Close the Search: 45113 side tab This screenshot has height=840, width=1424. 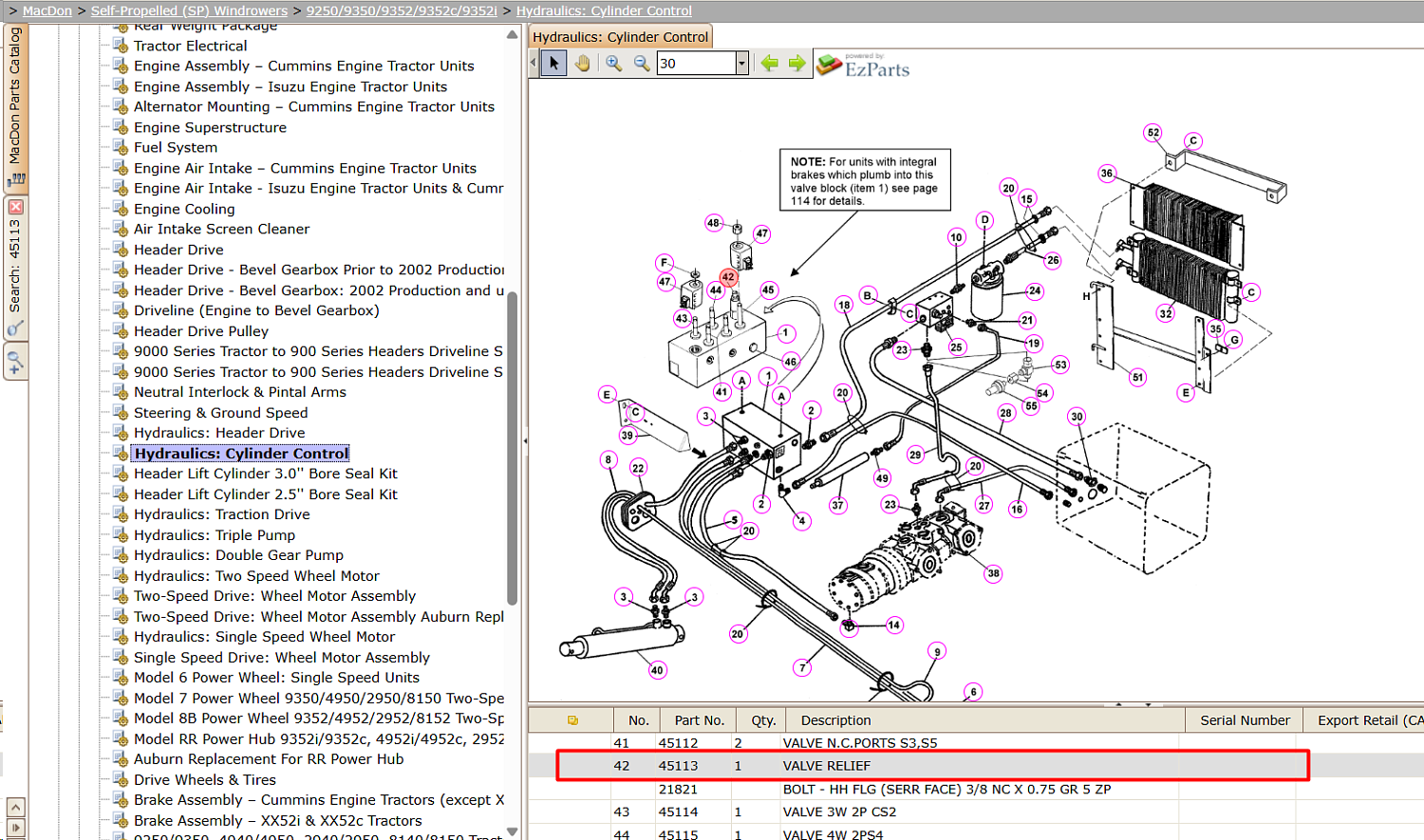[x=15, y=207]
